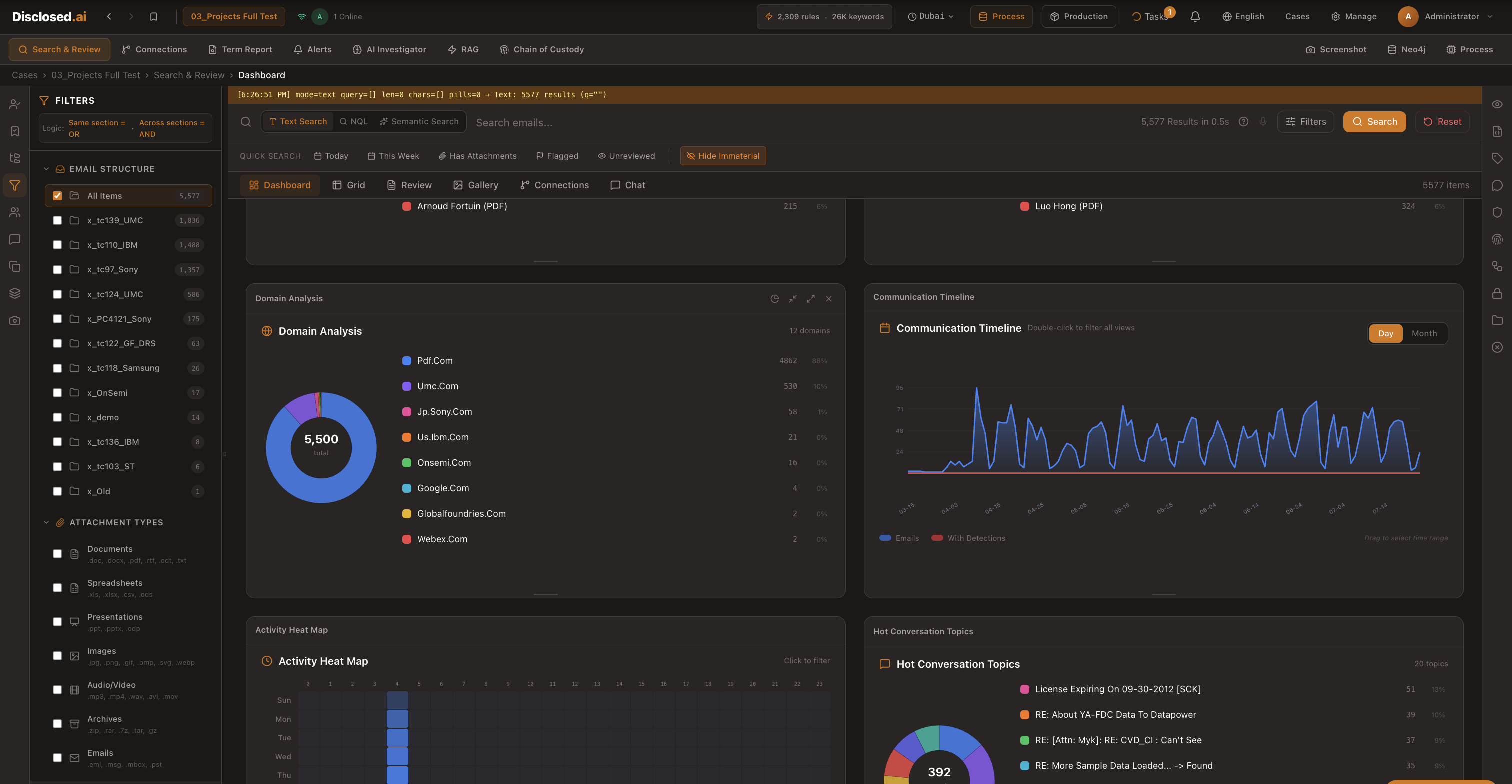The width and height of the screenshot is (1512, 784).
Task: Check the Documents attachment type checkbox
Action: (57, 554)
